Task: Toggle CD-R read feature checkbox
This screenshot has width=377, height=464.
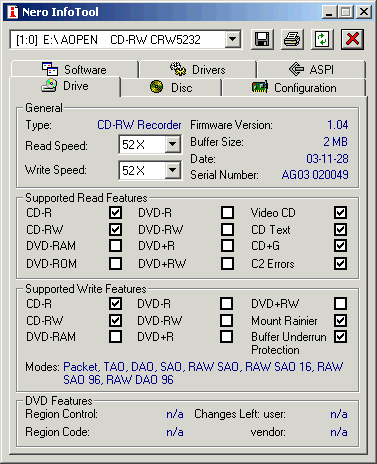Action: point(115,212)
